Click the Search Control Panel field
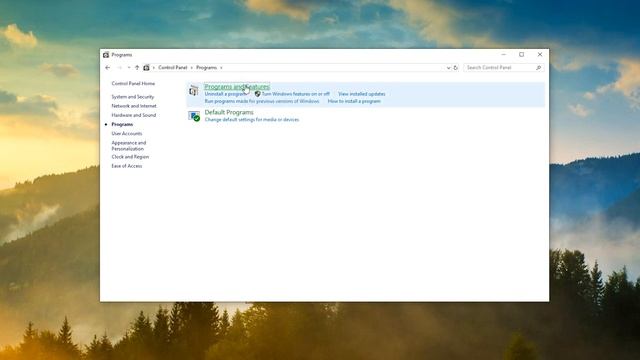Screen dimensions: 640x360 [504, 68]
